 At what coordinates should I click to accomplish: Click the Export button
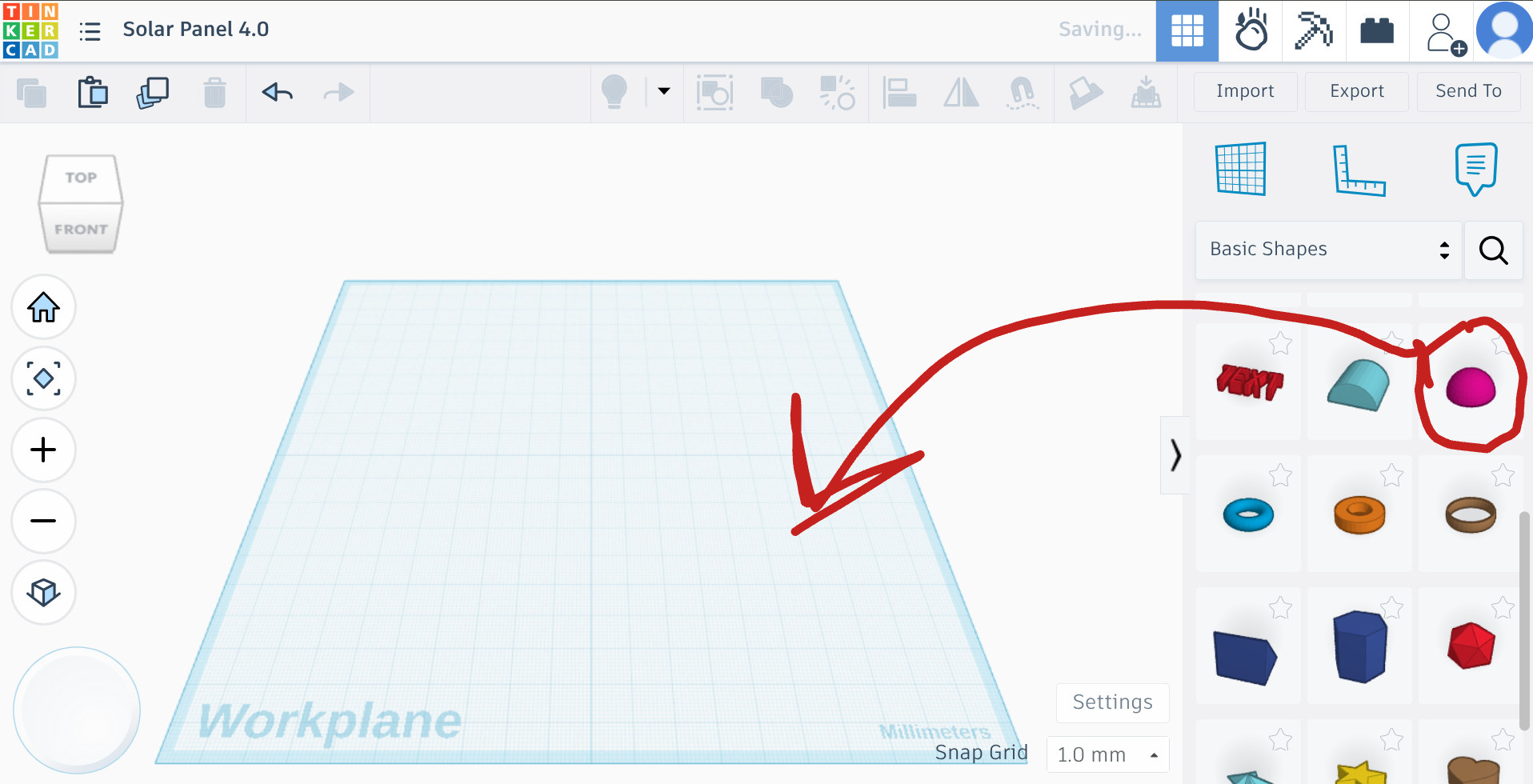pyautogui.click(x=1357, y=91)
